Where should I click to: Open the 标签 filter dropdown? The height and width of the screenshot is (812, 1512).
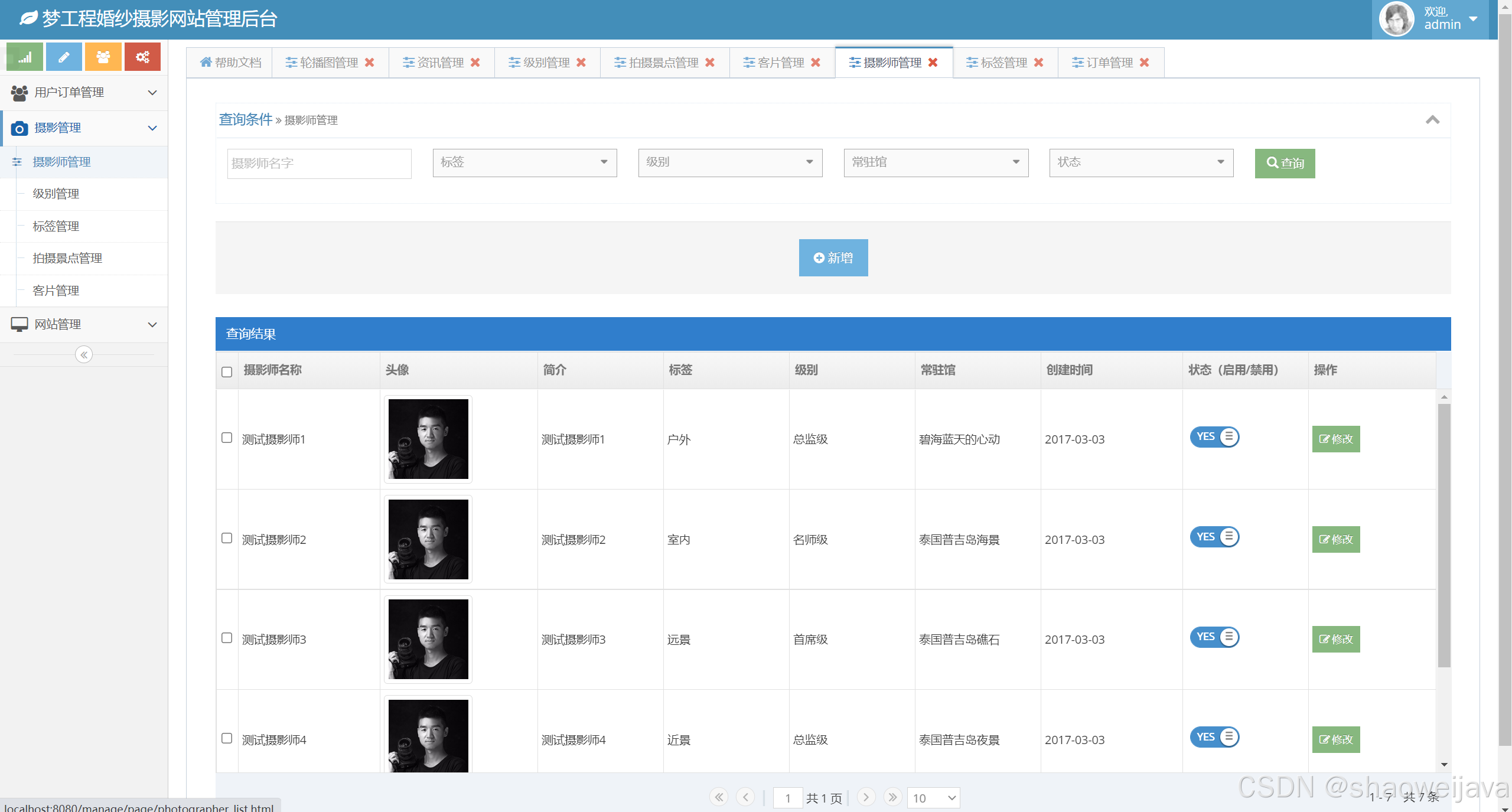tap(524, 162)
